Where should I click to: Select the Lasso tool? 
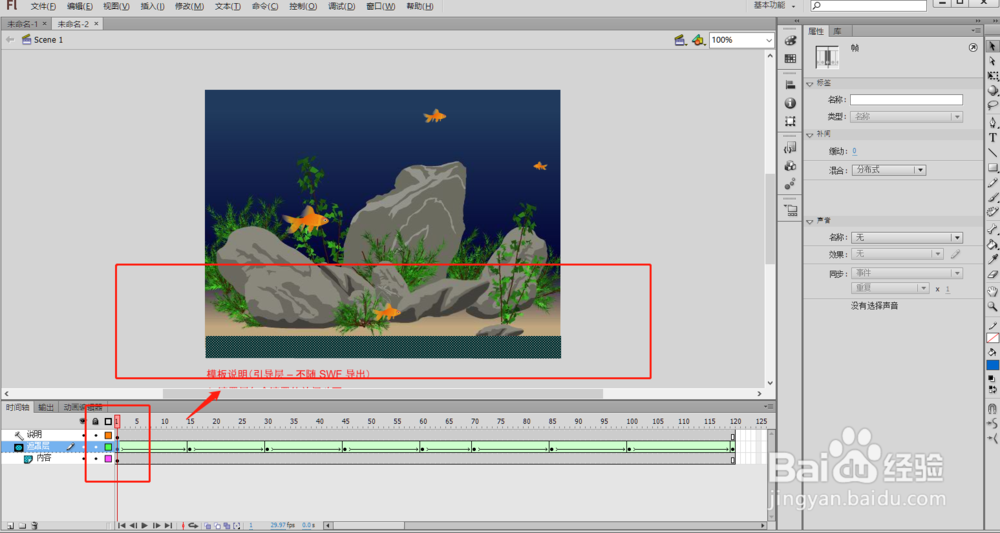pos(992,105)
